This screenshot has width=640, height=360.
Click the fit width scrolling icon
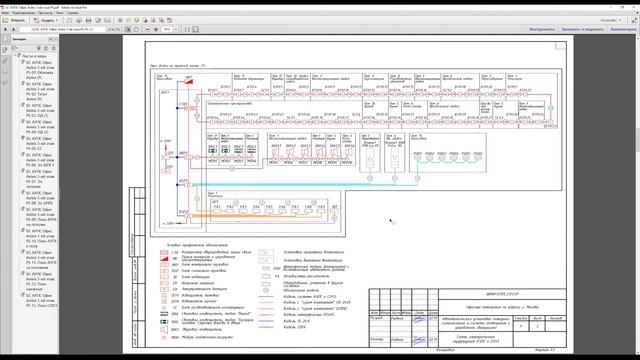(x=187, y=29)
